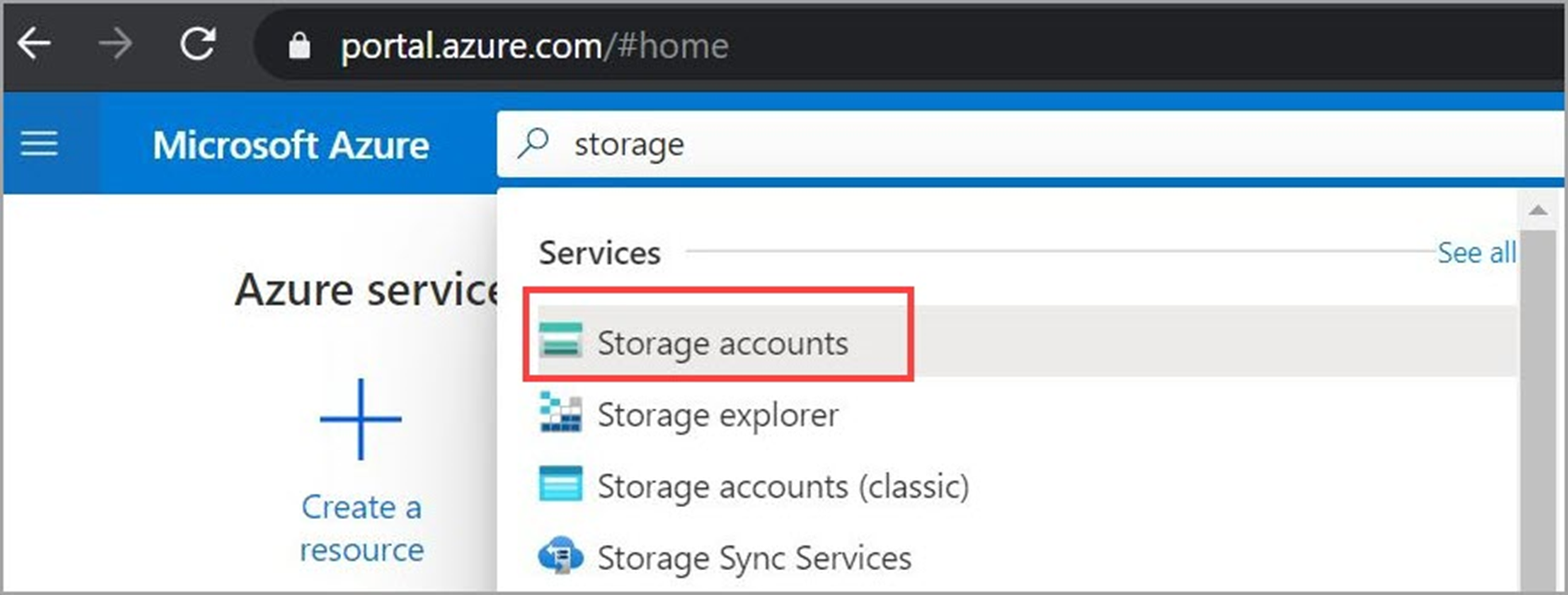Viewport: 1568px width, 595px height.
Task: Click 'See all' services link
Action: 1476,253
